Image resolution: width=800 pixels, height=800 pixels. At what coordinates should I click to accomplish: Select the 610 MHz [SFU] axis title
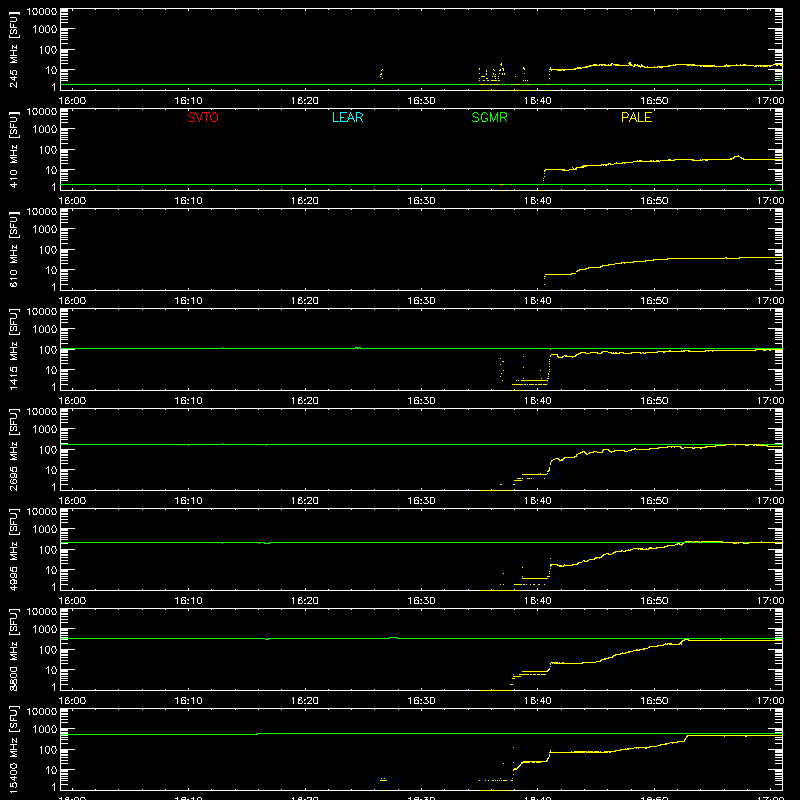14,249
